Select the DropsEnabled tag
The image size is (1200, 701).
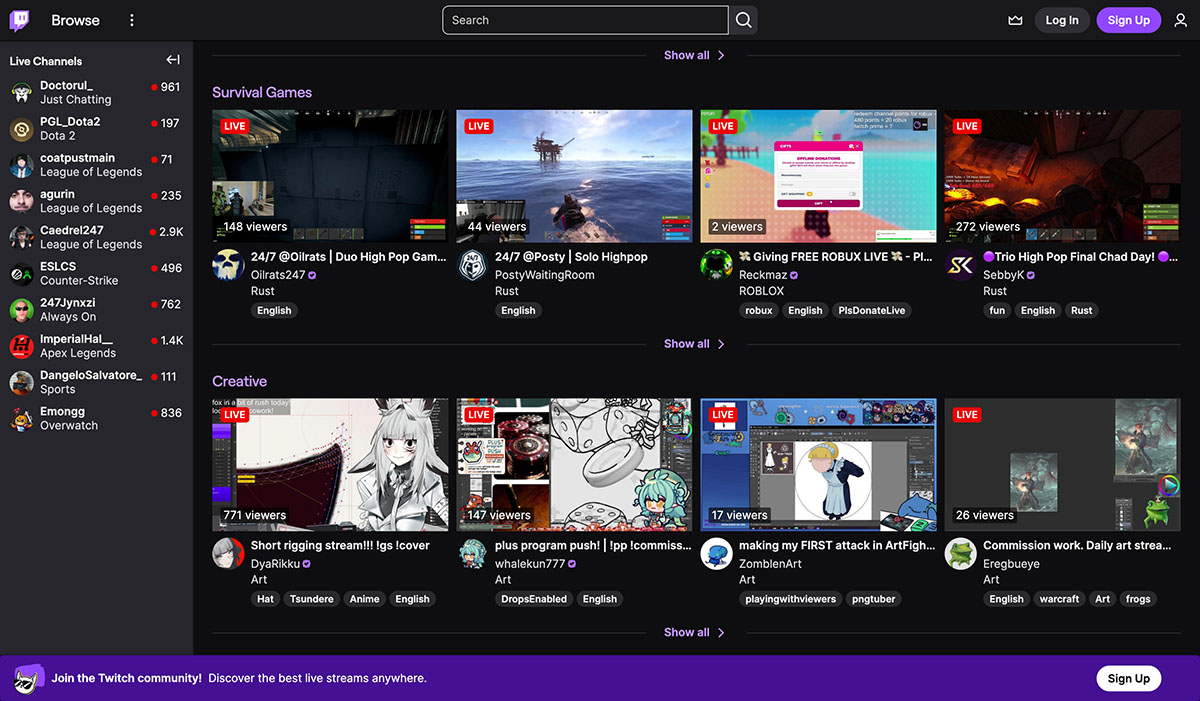[534, 599]
